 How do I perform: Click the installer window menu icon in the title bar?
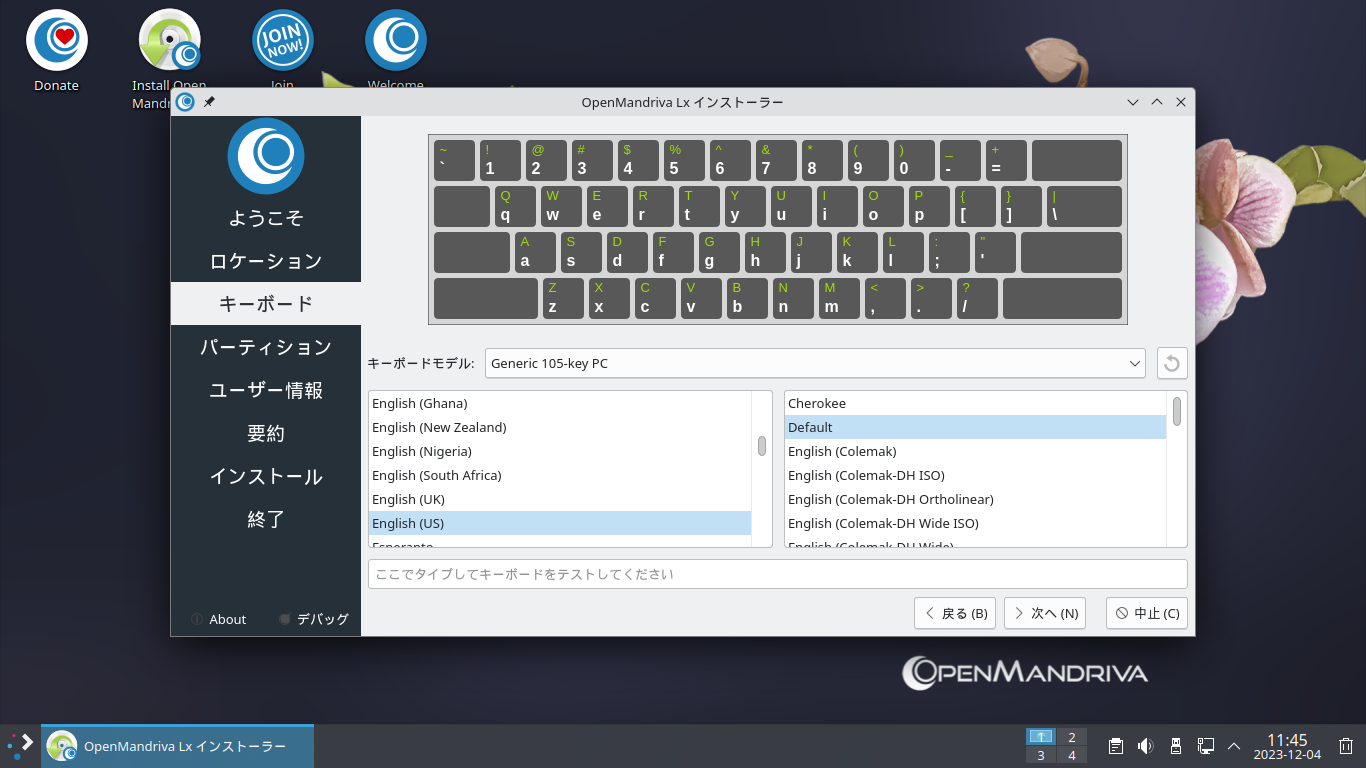pos(185,102)
